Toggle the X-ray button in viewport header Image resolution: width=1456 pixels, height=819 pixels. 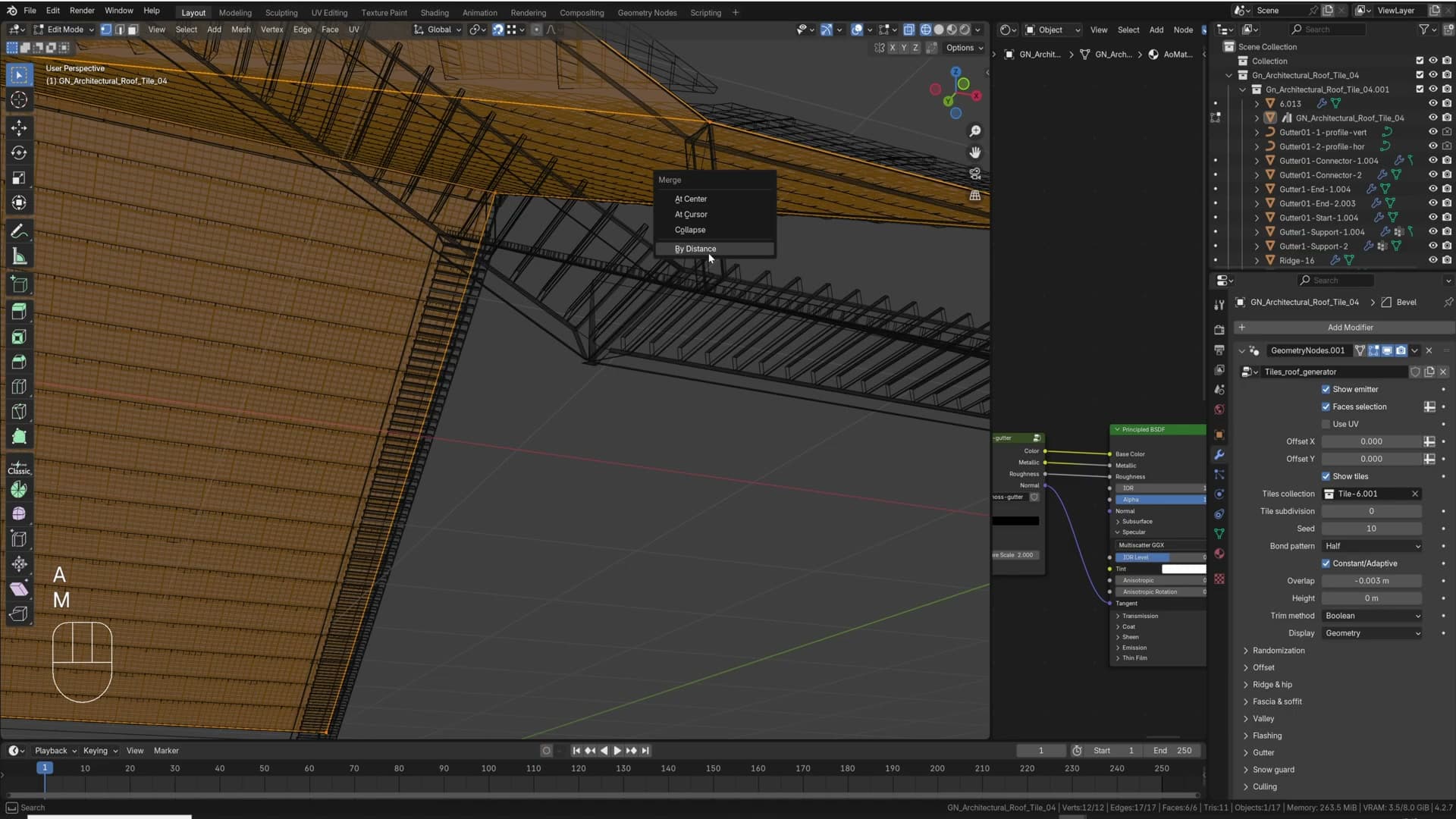pyautogui.click(x=908, y=30)
